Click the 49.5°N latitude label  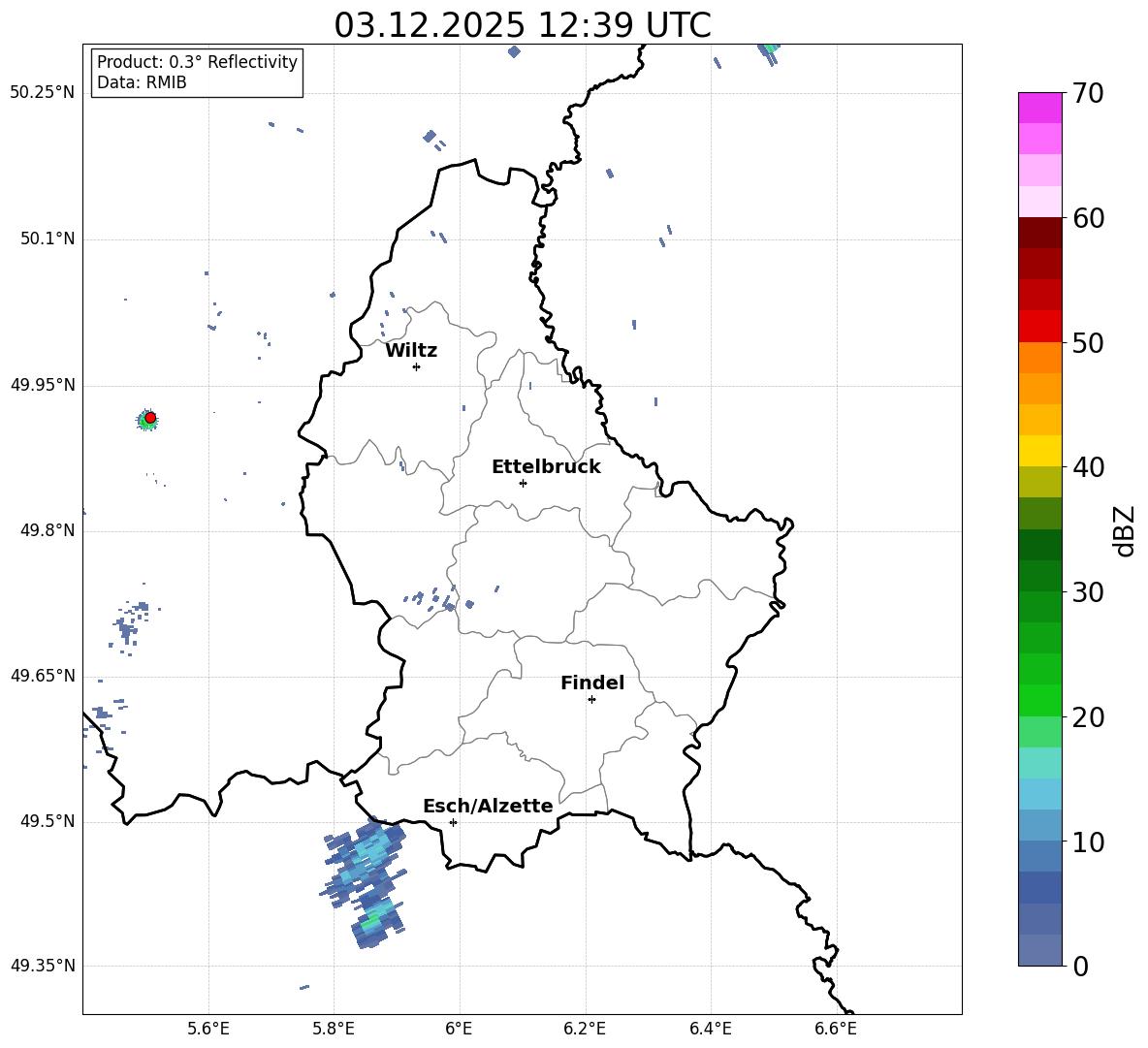pos(47,821)
